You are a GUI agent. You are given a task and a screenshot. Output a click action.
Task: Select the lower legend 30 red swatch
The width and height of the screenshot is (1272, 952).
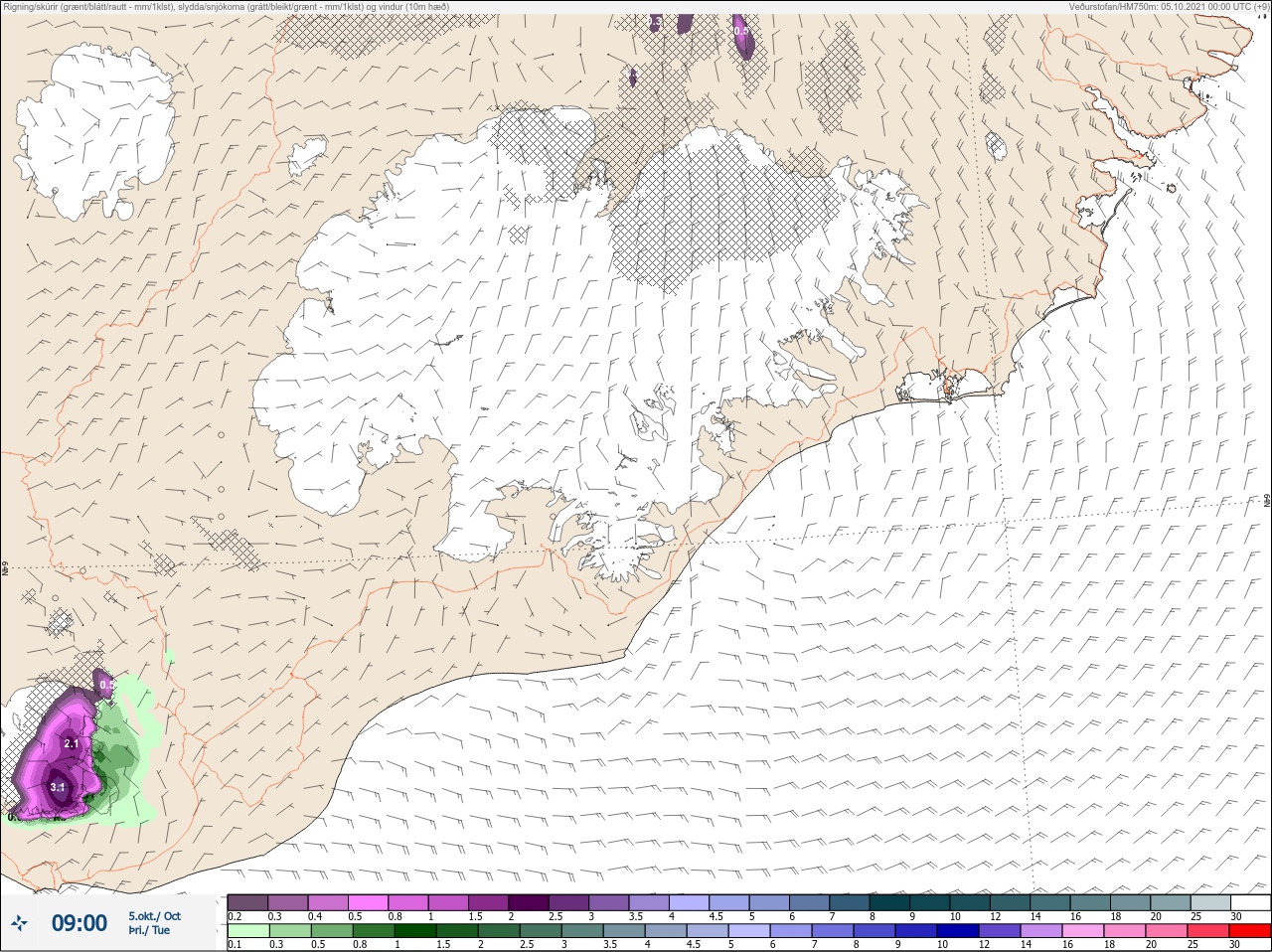click(x=1251, y=931)
